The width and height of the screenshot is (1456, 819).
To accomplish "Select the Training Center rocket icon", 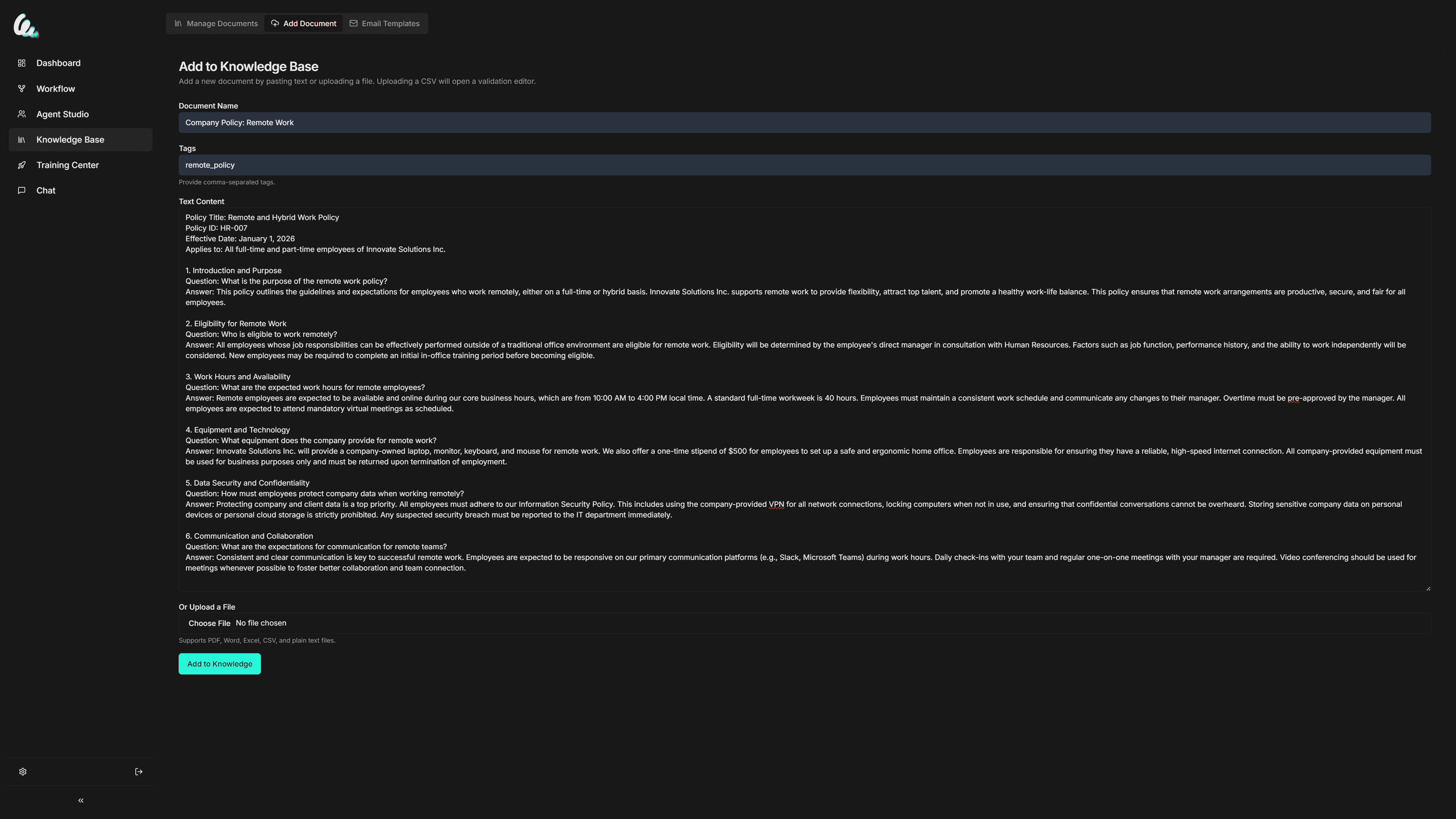I will point(22,165).
